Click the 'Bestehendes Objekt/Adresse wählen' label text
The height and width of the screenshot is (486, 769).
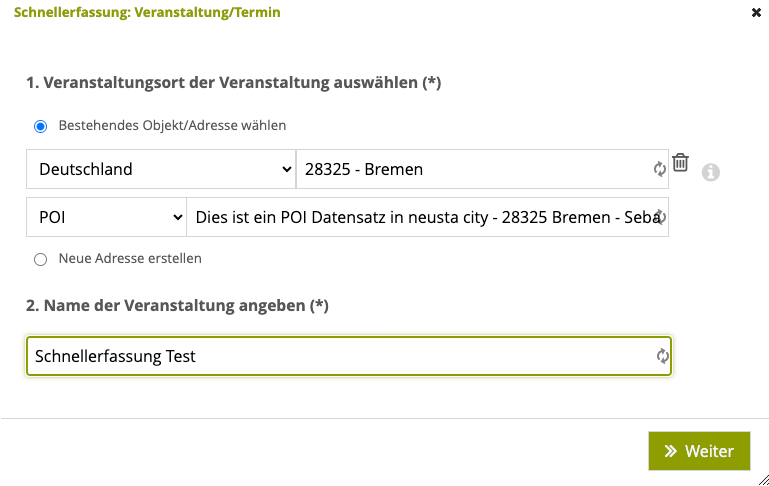point(172,126)
